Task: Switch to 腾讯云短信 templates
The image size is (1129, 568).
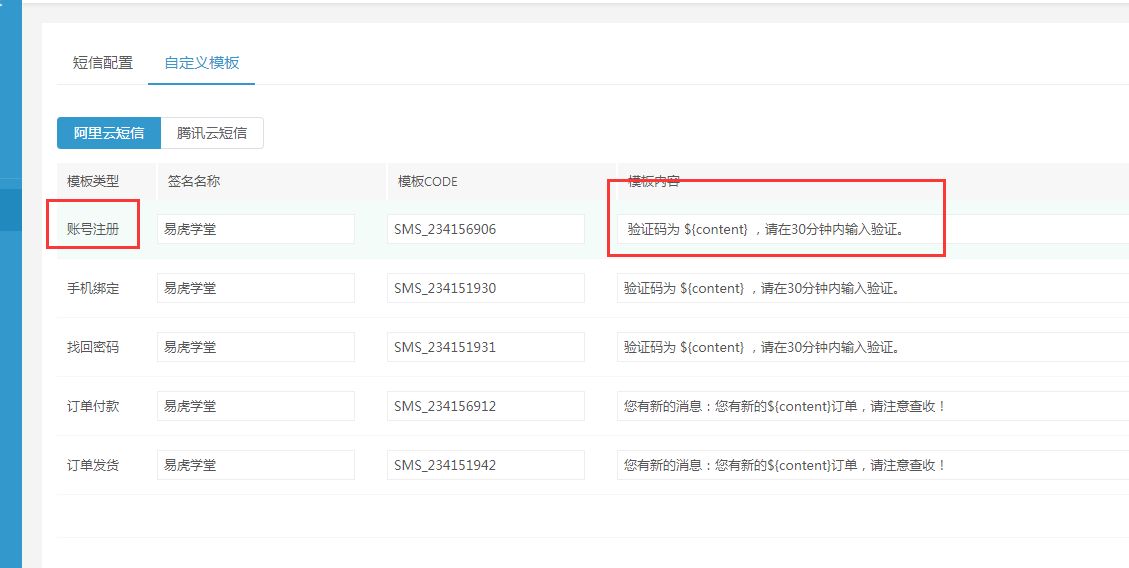Action: point(212,133)
